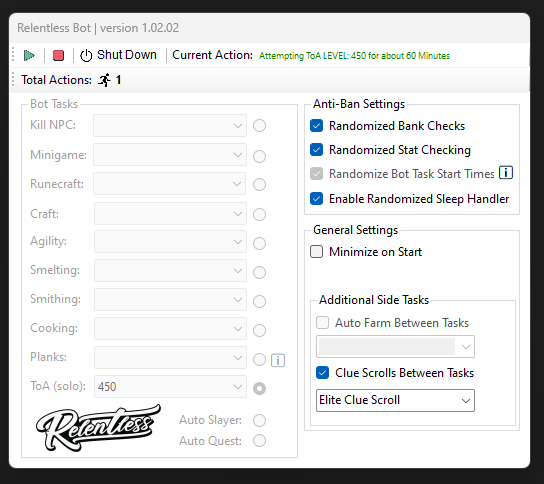Open info icon next to Randomize Bot Task Start Times
The height and width of the screenshot is (484, 544).
pyautogui.click(x=506, y=172)
